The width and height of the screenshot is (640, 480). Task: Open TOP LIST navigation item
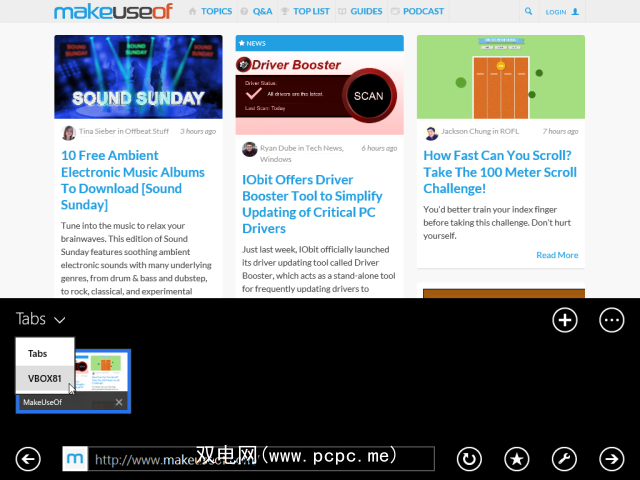click(x=306, y=11)
